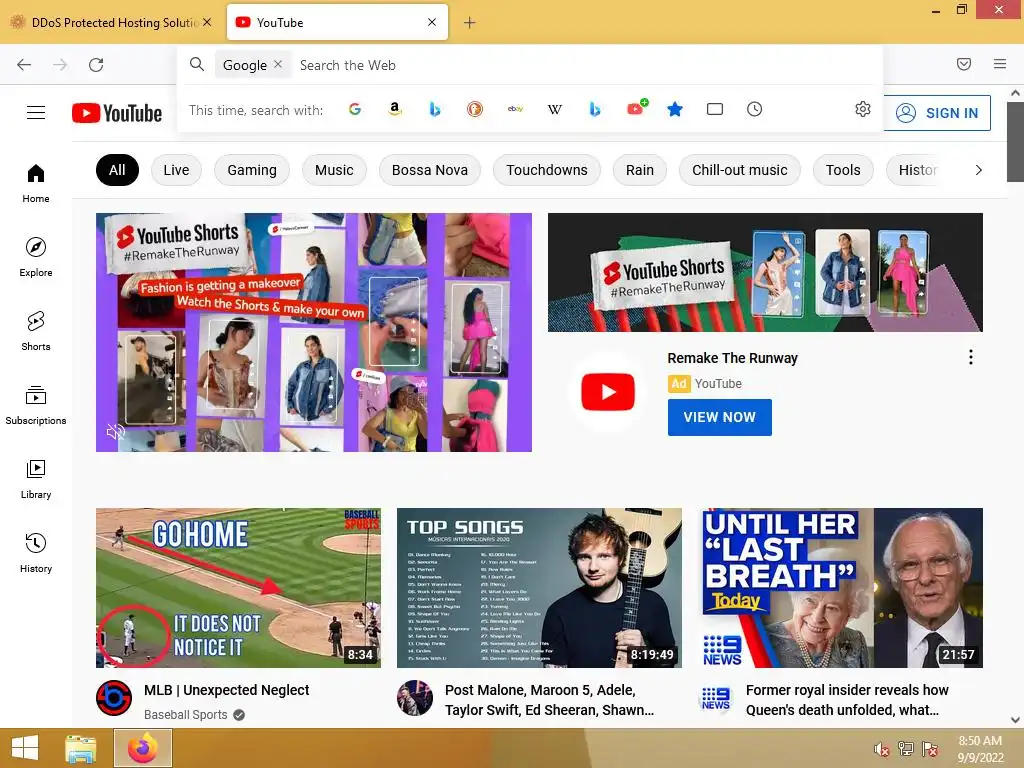Open Explore in the sidebar
The image size is (1024, 768).
[36, 257]
